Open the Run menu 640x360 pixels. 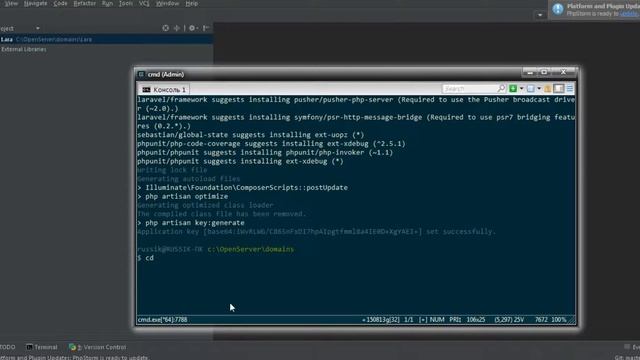[x=107, y=4]
